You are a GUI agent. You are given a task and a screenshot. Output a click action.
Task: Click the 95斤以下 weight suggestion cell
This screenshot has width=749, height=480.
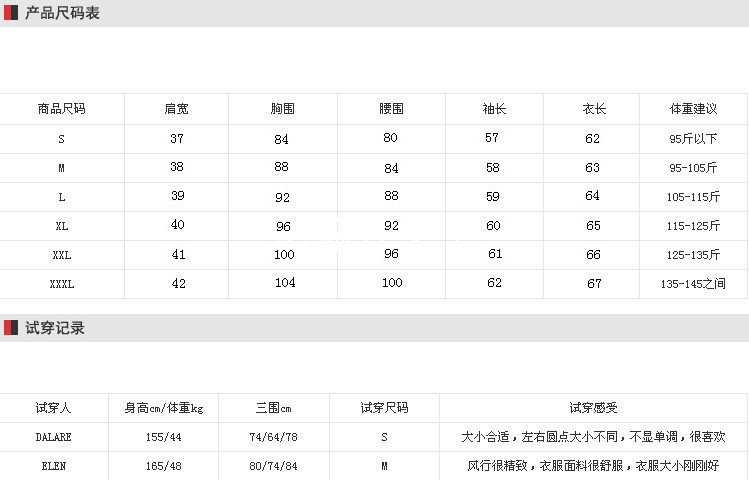[x=694, y=139]
